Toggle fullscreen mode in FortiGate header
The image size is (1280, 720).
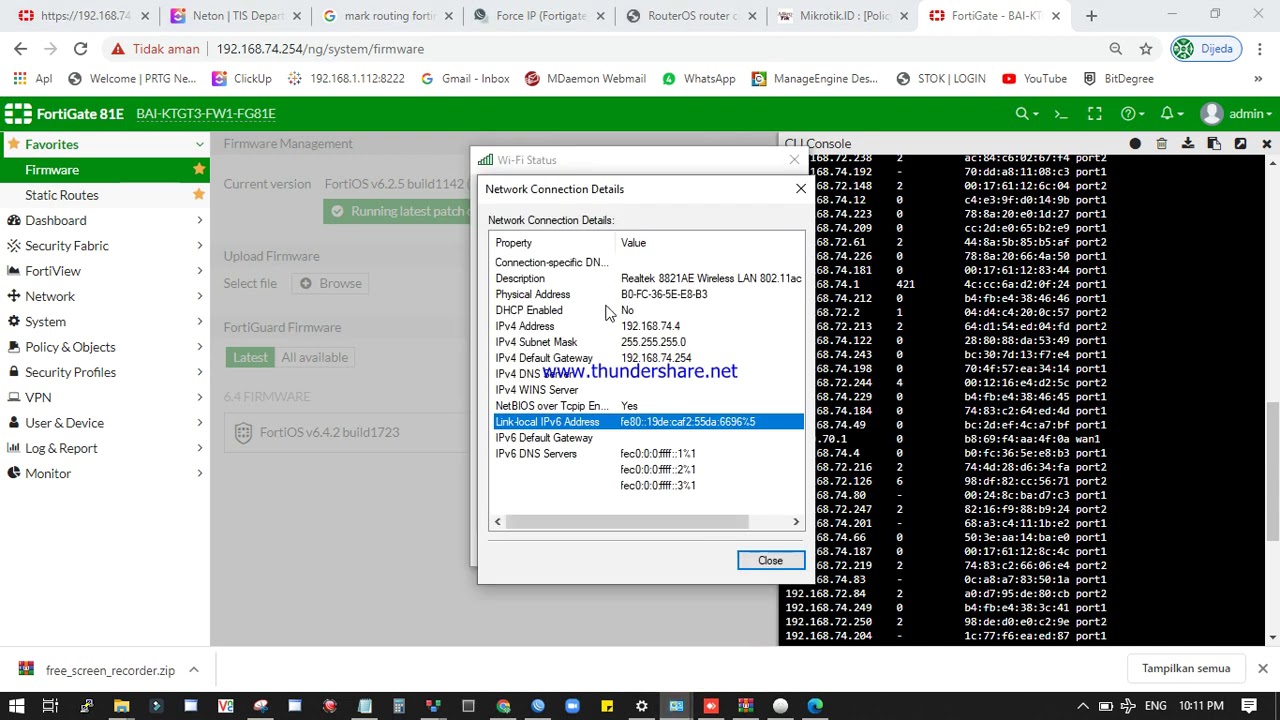(x=1095, y=114)
